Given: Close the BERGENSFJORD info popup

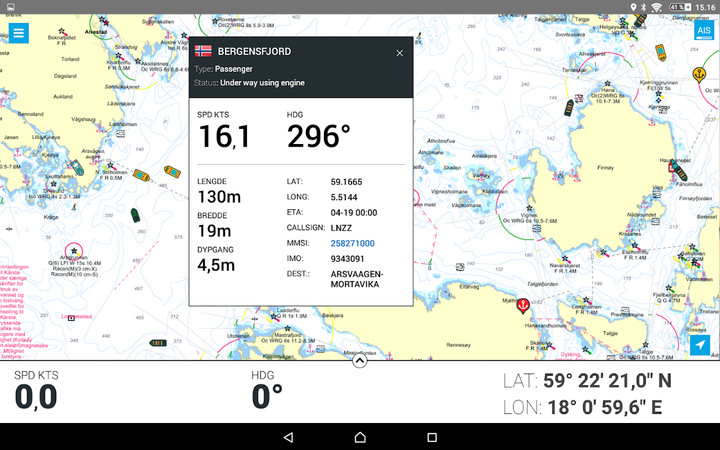Looking at the screenshot, I should (400, 53).
